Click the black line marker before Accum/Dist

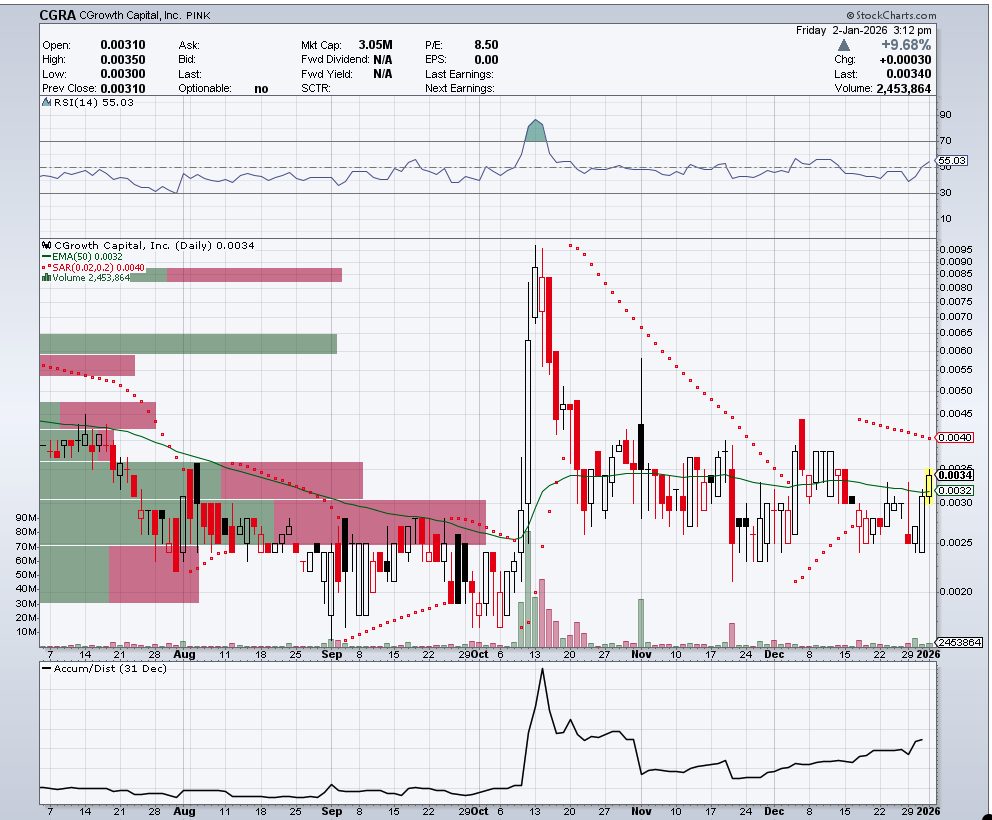[46, 668]
